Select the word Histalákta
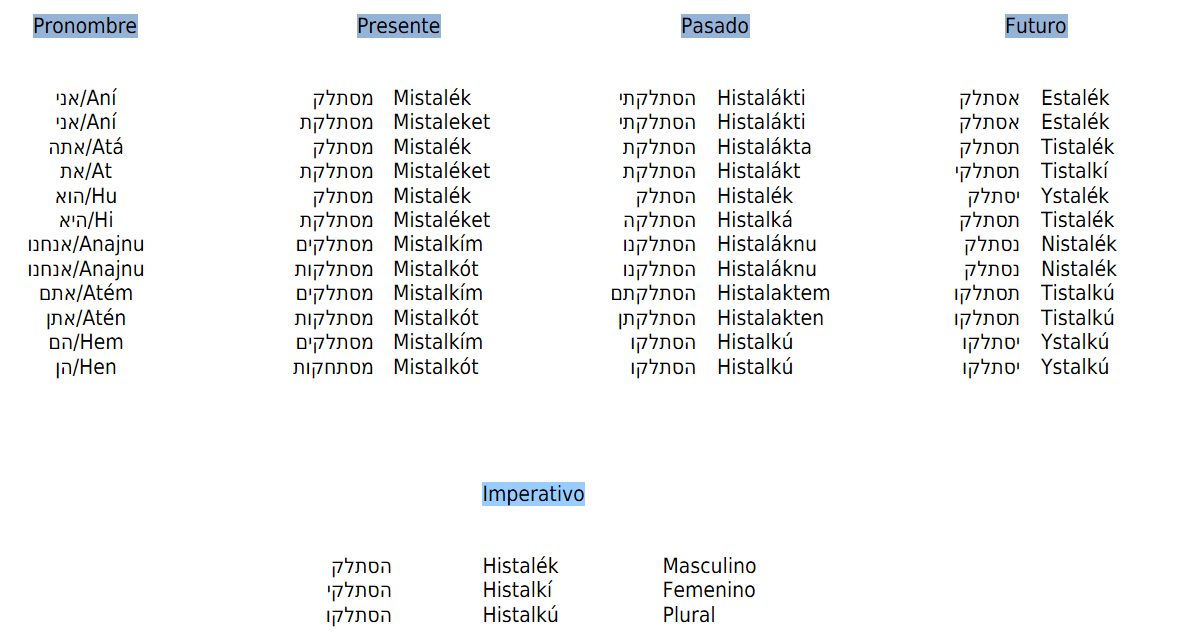 (764, 147)
